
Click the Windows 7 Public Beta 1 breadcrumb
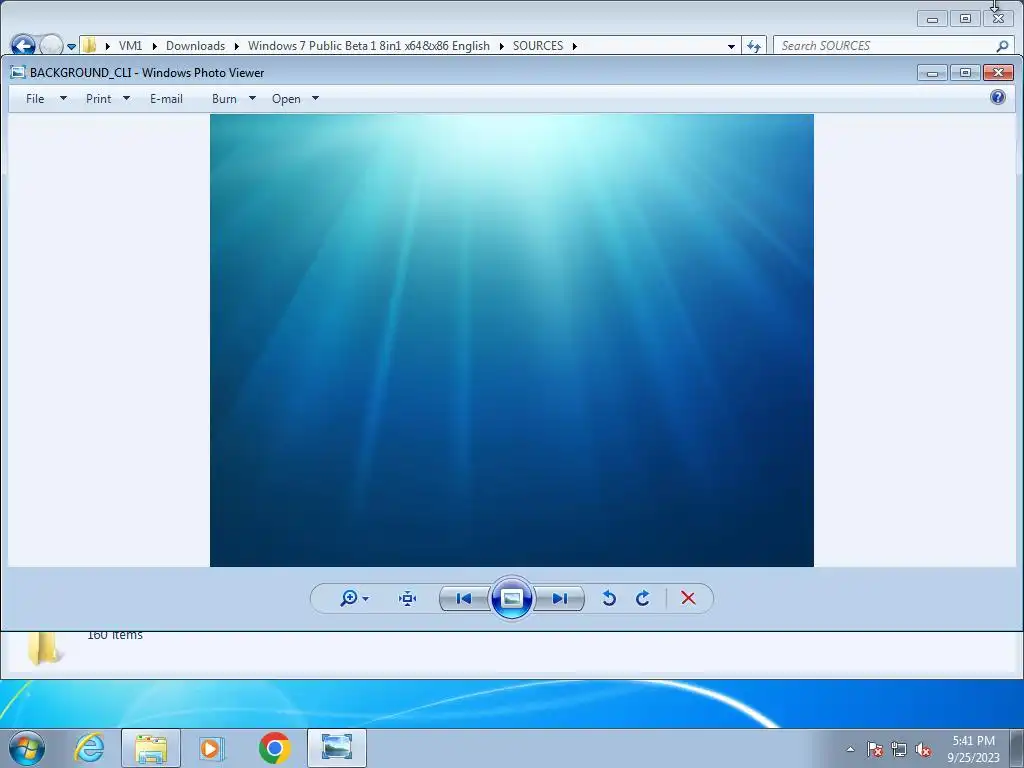pyautogui.click(x=368, y=46)
